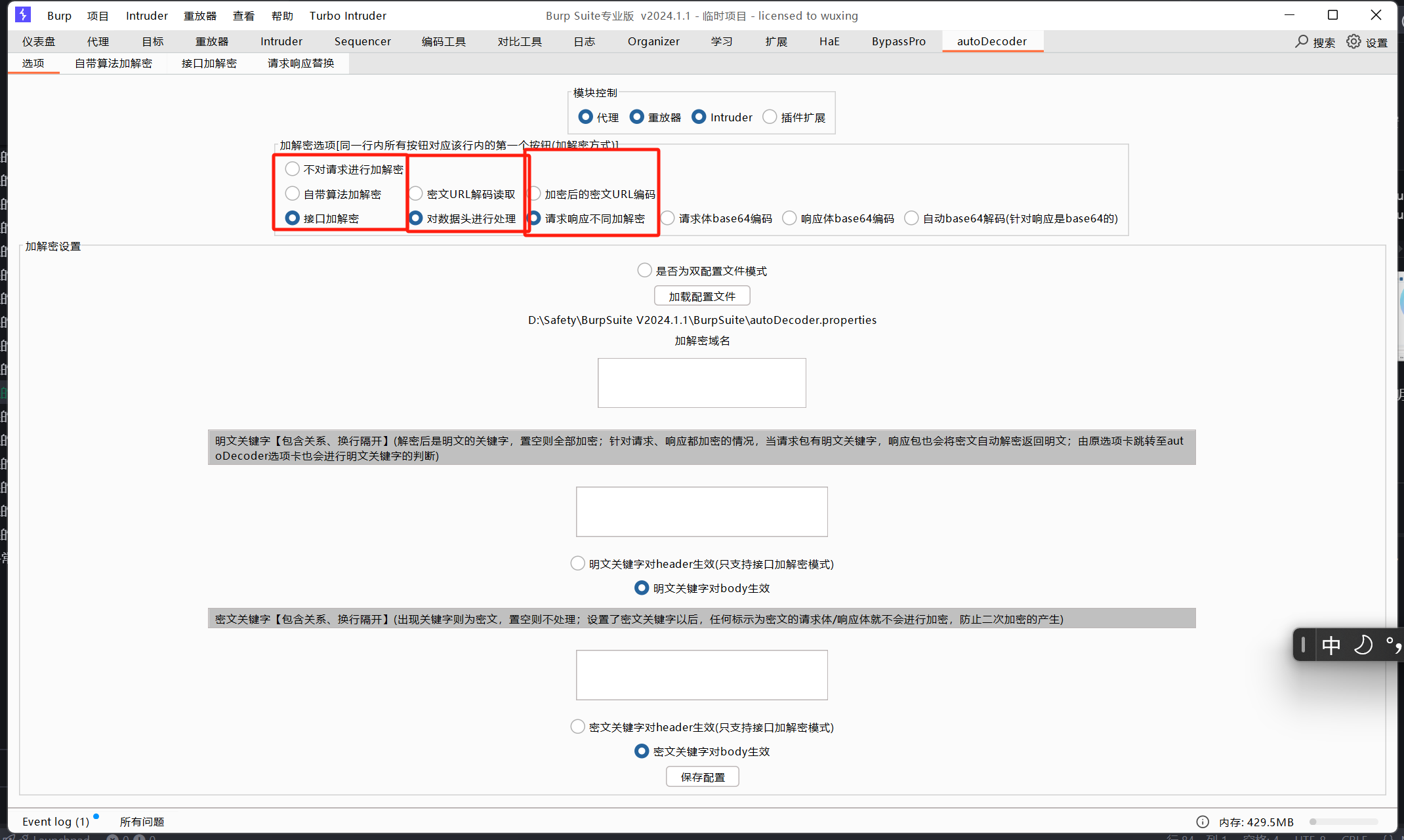The width and height of the screenshot is (1404, 840).
Task: Select the 代理 module radio button
Action: pyautogui.click(x=585, y=117)
